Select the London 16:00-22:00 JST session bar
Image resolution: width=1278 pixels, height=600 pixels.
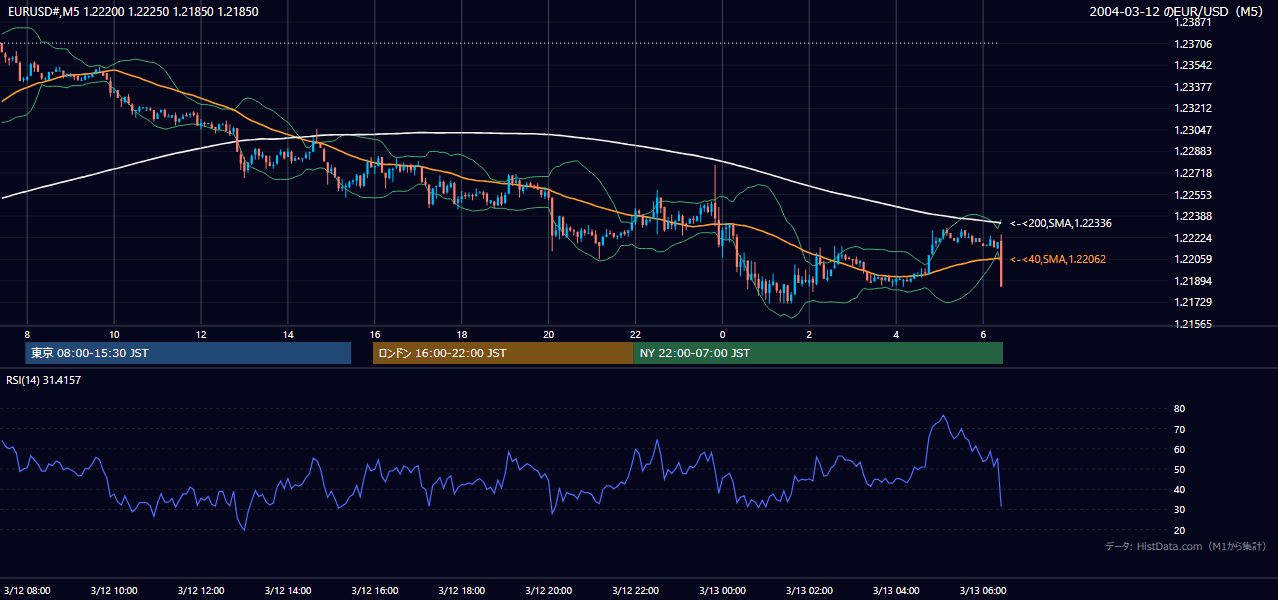pos(503,353)
